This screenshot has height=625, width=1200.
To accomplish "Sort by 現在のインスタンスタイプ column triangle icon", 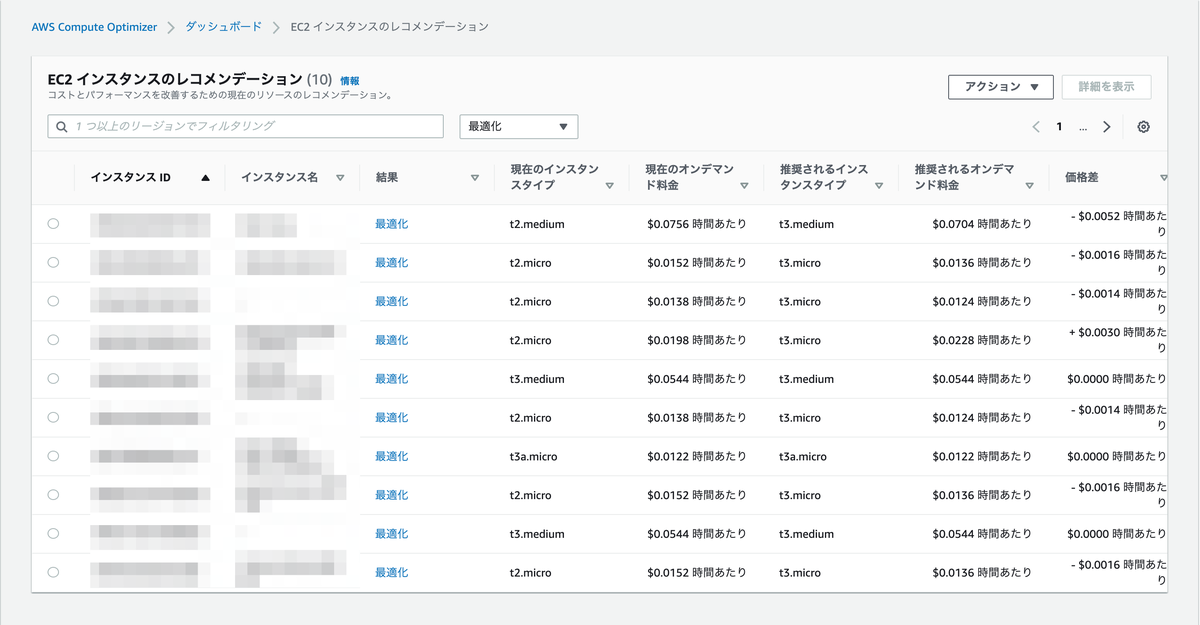I will (x=609, y=186).
